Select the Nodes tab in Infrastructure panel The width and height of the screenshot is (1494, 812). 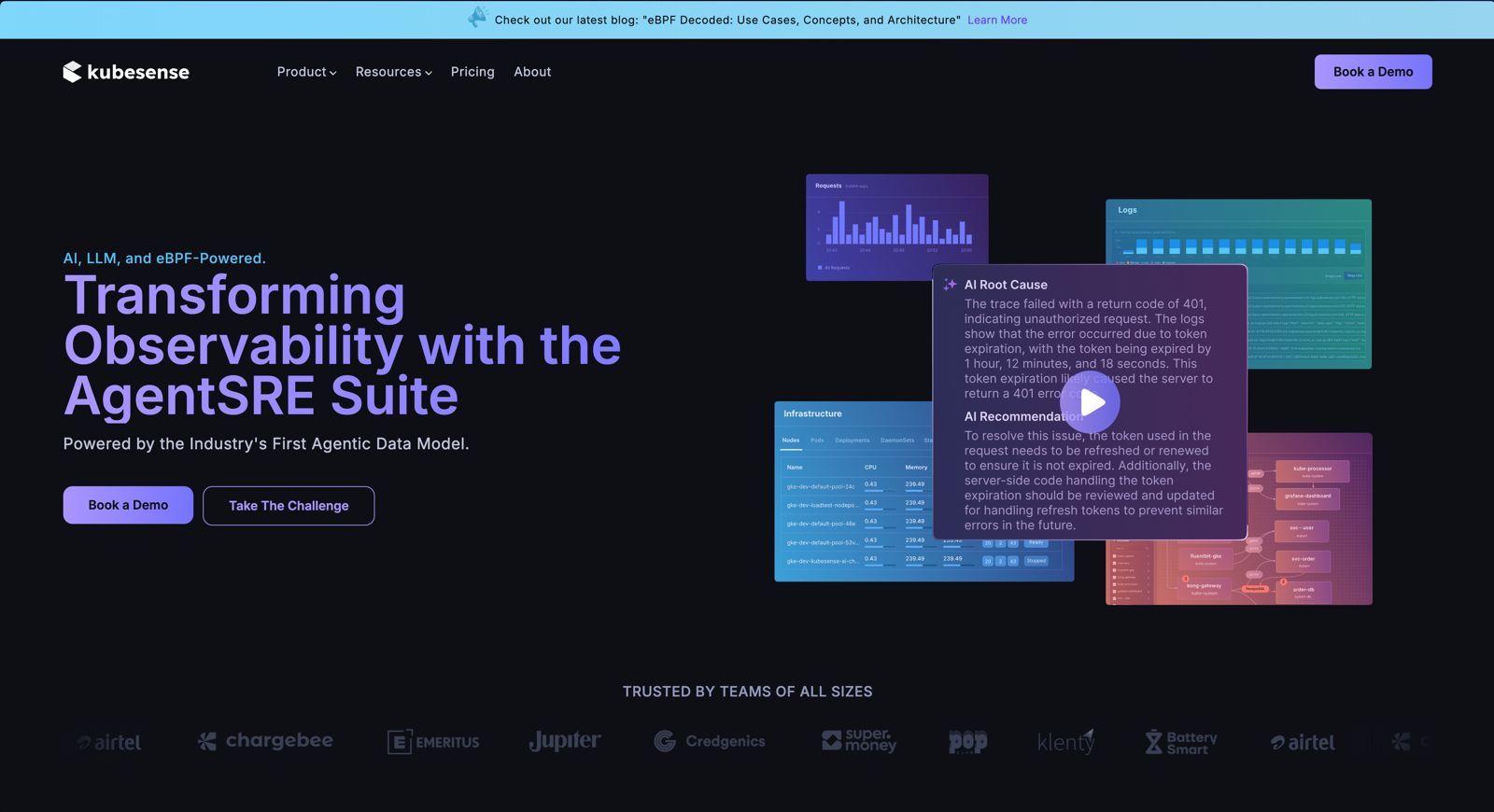point(791,441)
